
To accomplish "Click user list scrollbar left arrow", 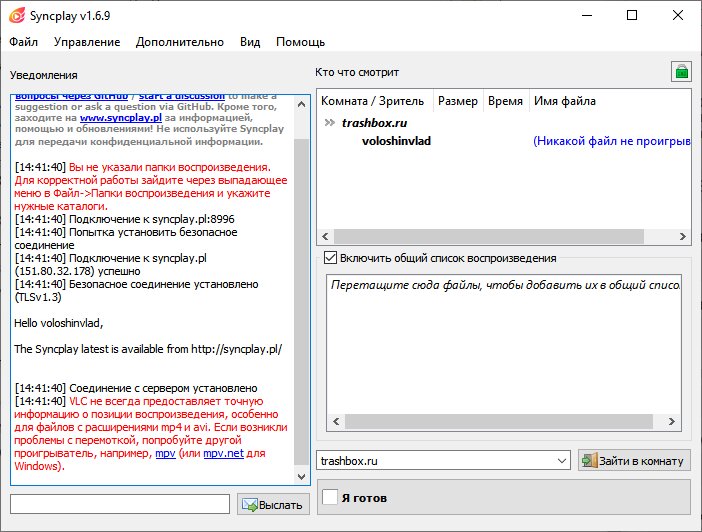I will [x=325, y=236].
